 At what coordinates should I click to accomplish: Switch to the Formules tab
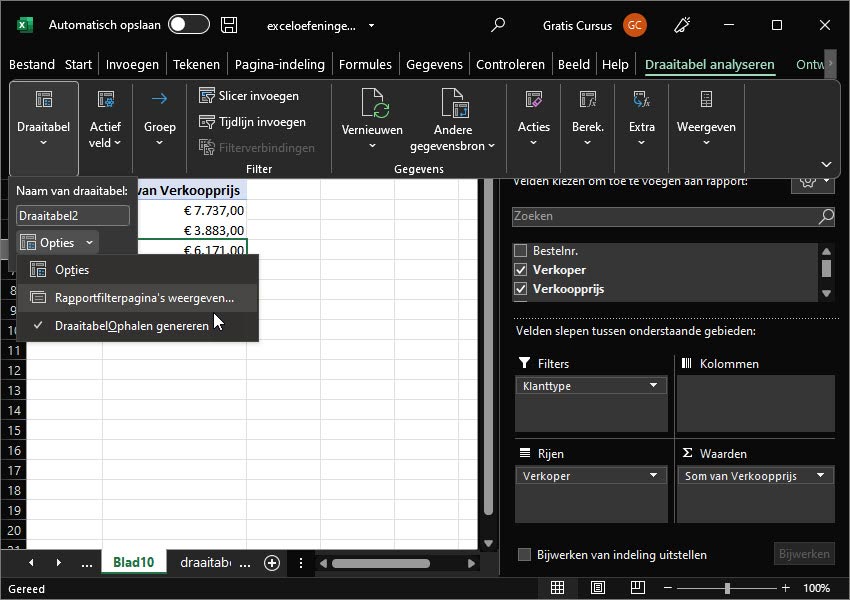pos(365,64)
